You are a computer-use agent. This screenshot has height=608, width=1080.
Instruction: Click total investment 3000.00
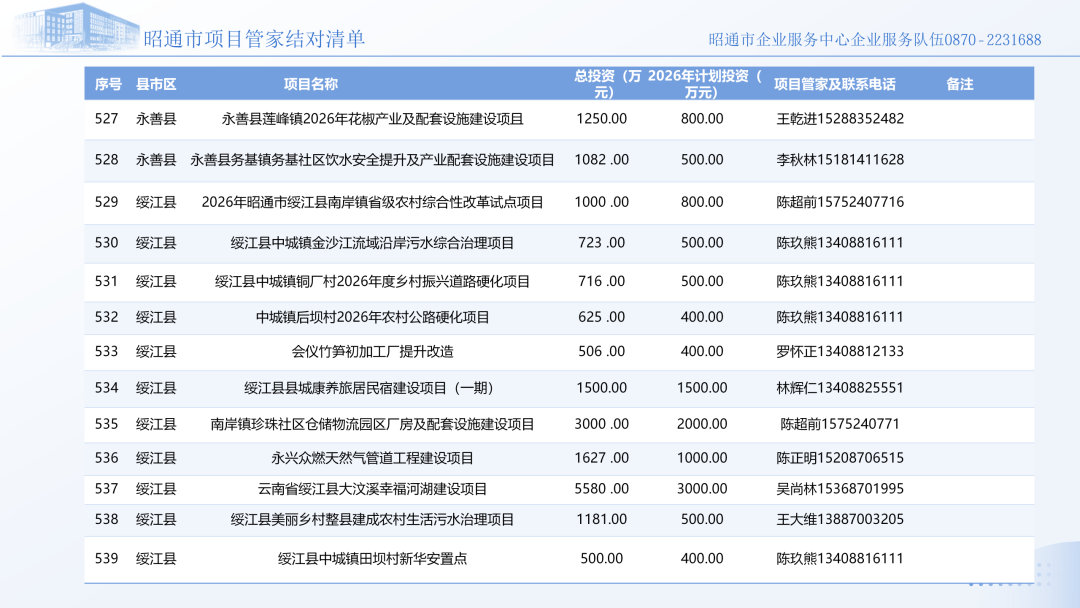pyautogui.click(x=602, y=424)
